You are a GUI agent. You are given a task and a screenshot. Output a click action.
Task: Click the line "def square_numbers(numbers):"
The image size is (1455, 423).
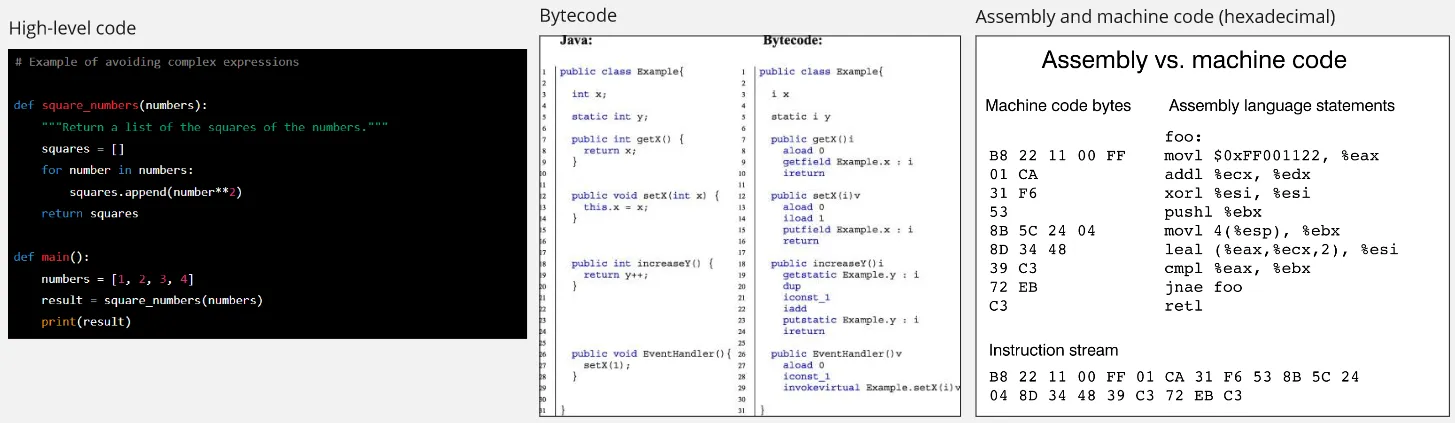pyautogui.click(x=112, y=105)
